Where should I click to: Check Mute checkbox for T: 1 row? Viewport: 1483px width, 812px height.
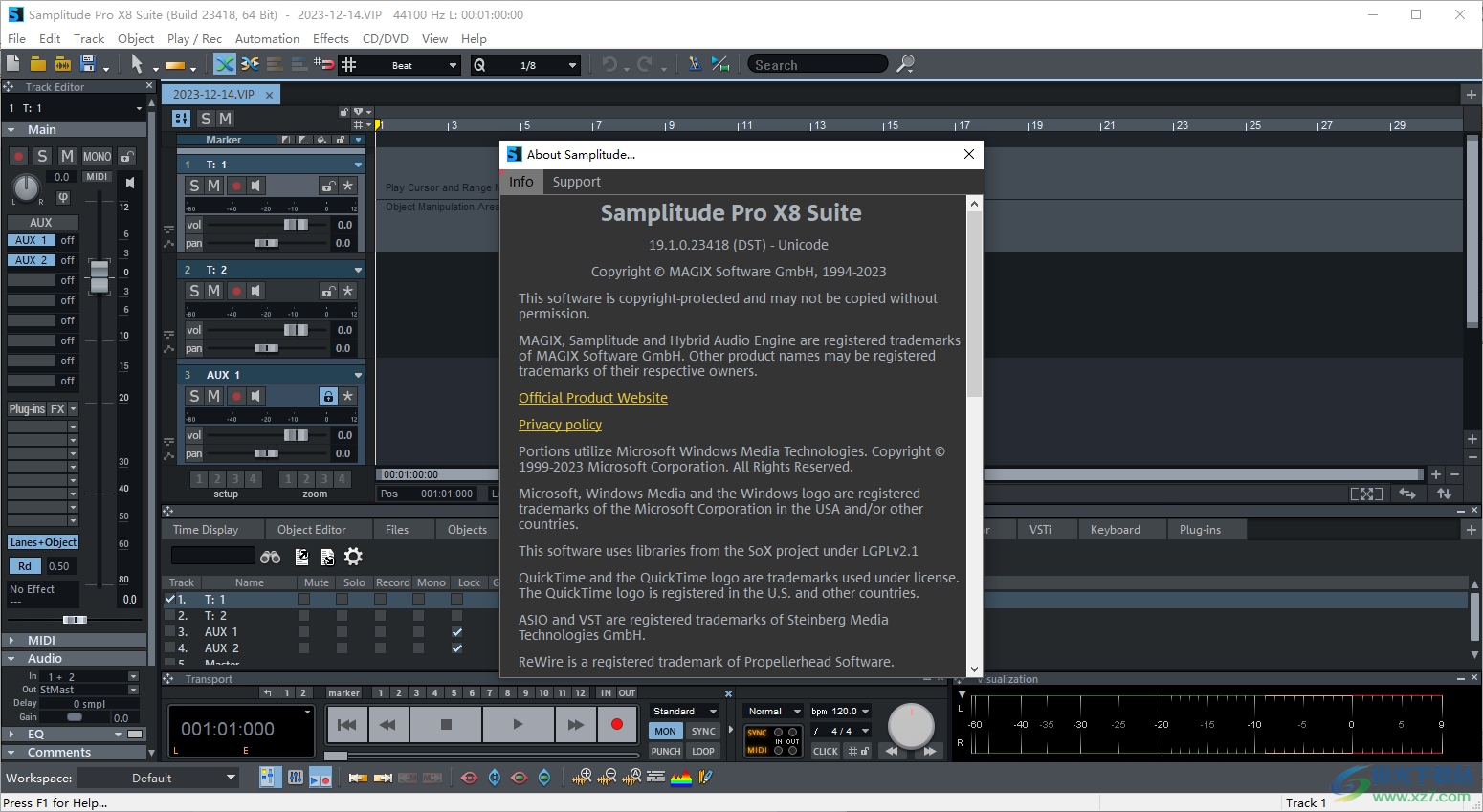303,600
